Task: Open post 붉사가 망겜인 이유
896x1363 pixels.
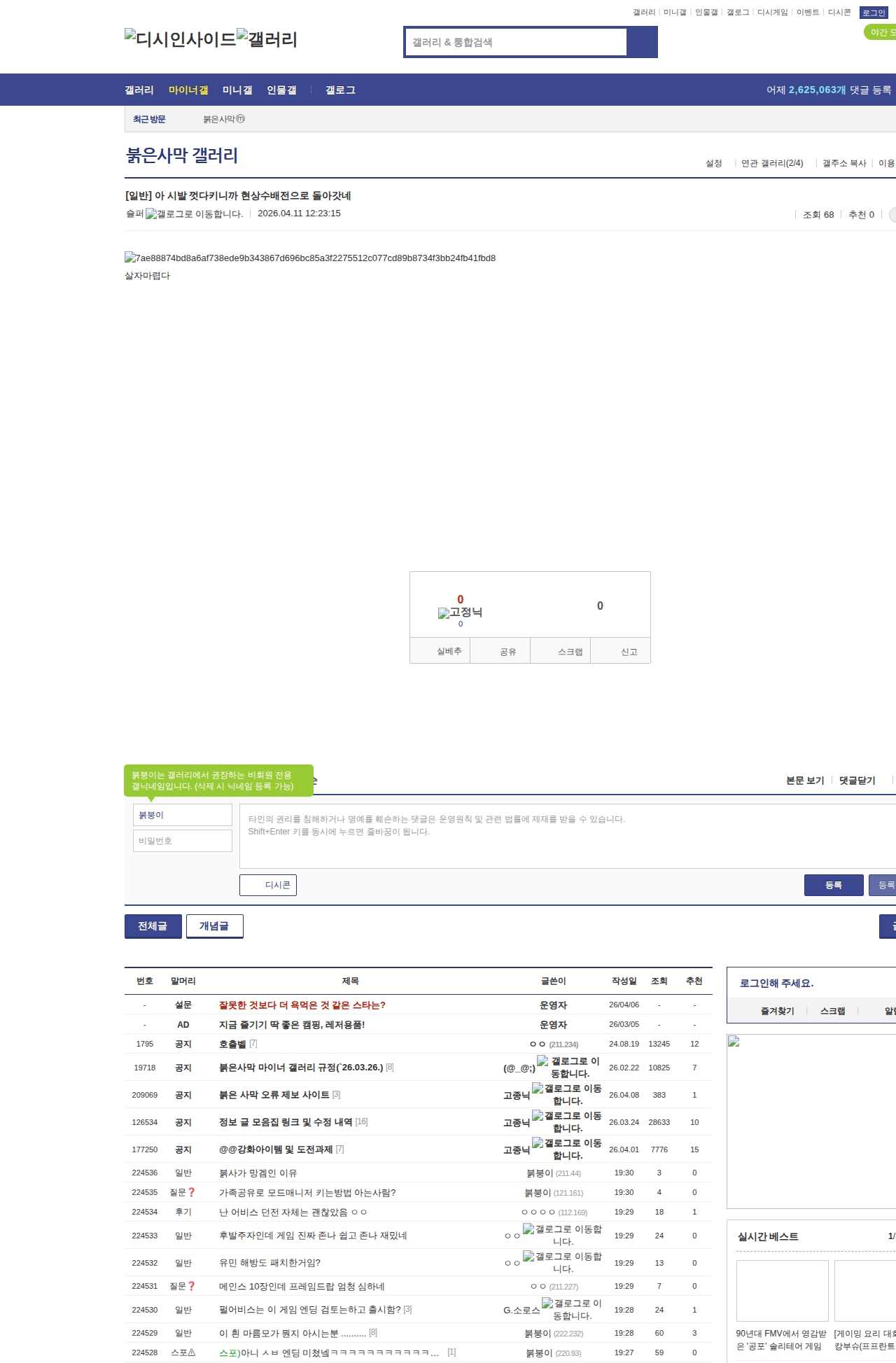Action: [x=258, y=1173]
